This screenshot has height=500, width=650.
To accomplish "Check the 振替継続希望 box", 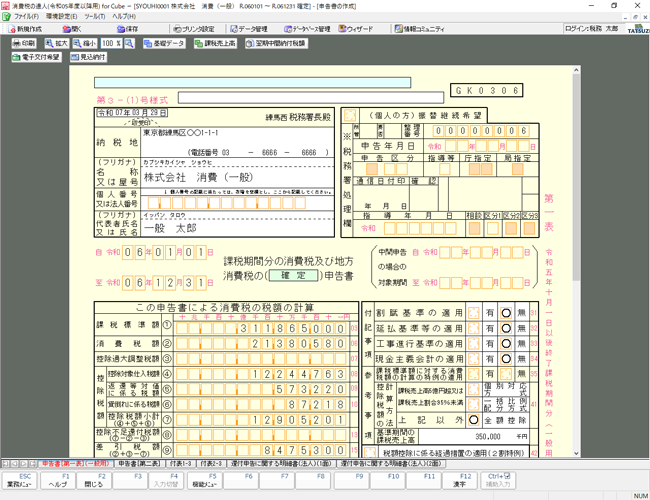I will tap(350, 116).
